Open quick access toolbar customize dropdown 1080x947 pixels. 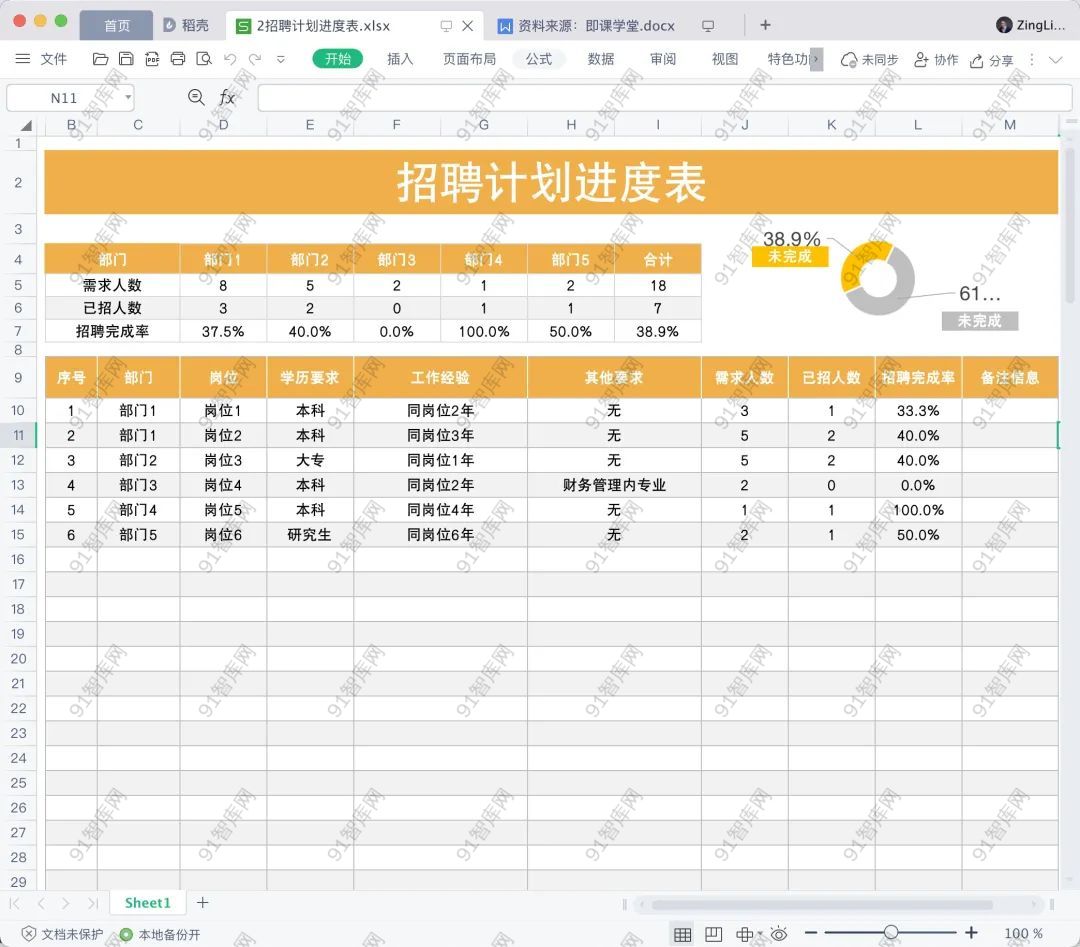point(281,59)
